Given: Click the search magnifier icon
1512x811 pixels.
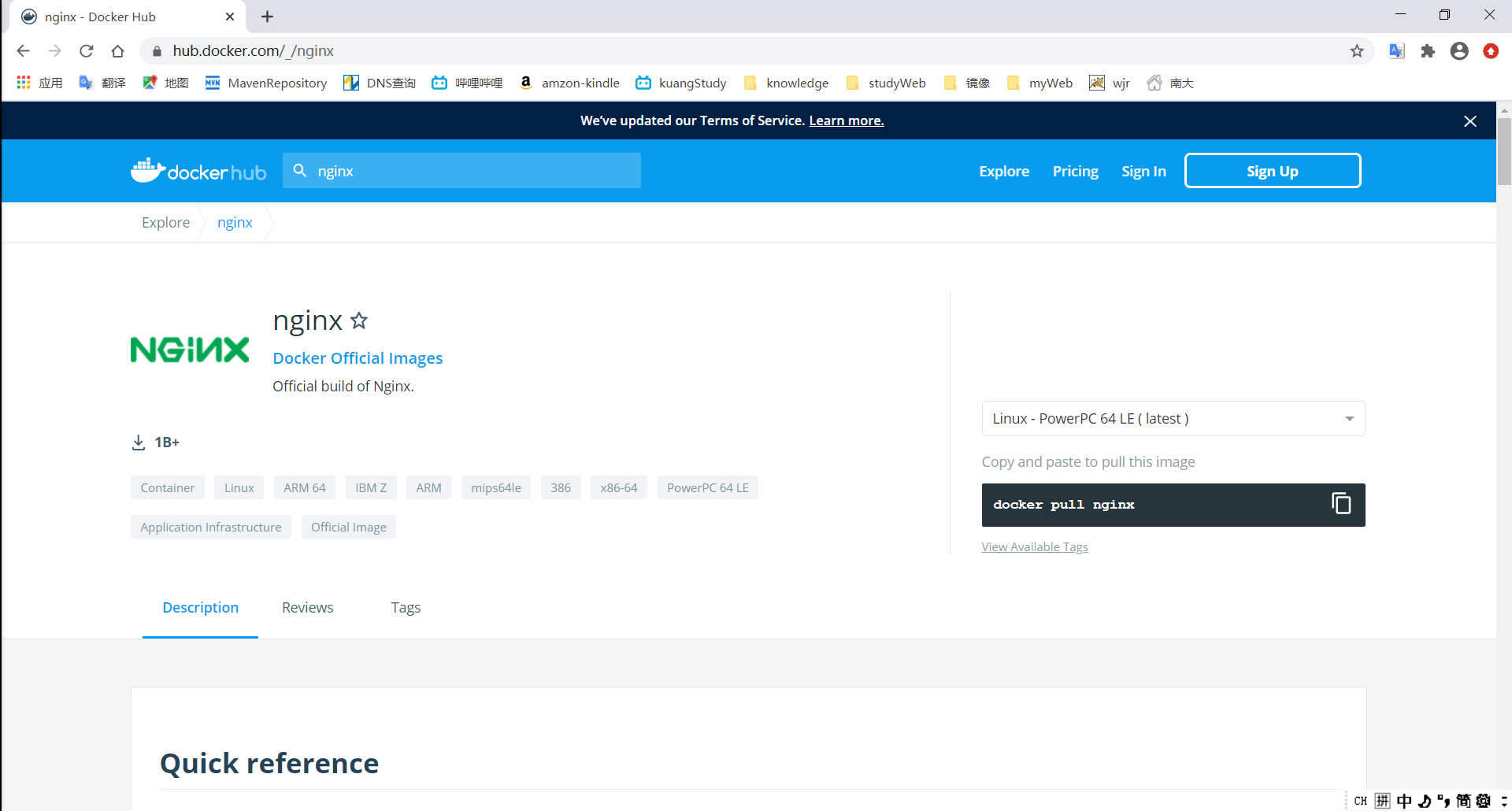Looking at the screenshot, I should (x=300, y=170).
